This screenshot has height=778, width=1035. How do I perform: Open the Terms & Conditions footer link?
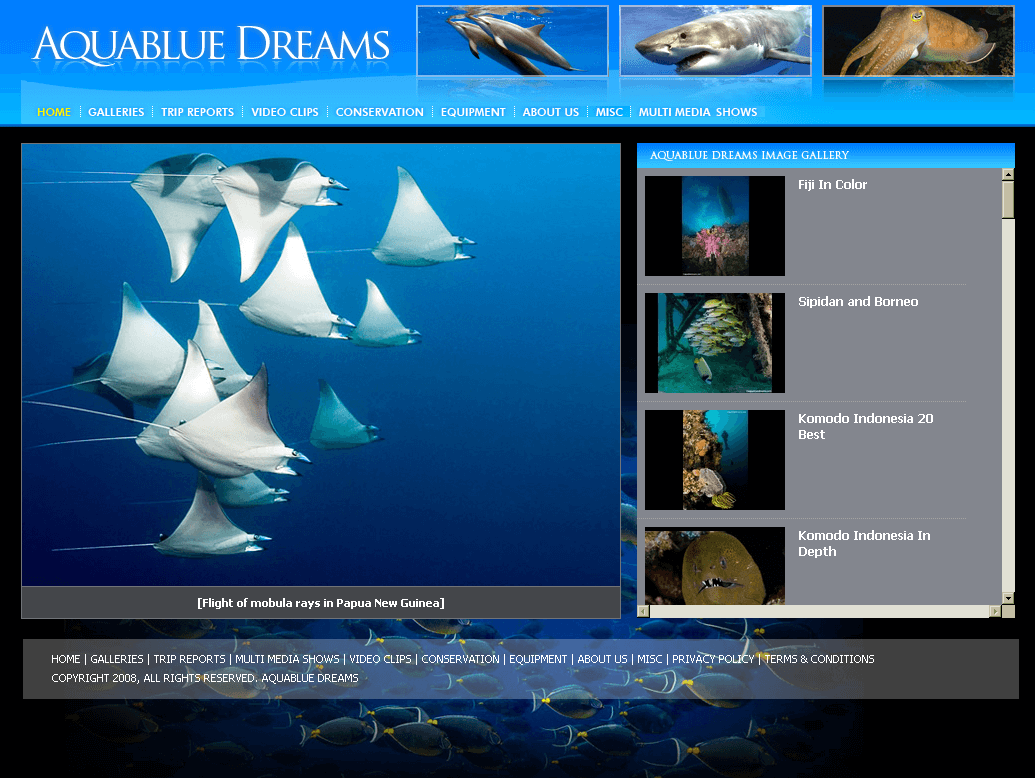point(819,659)
